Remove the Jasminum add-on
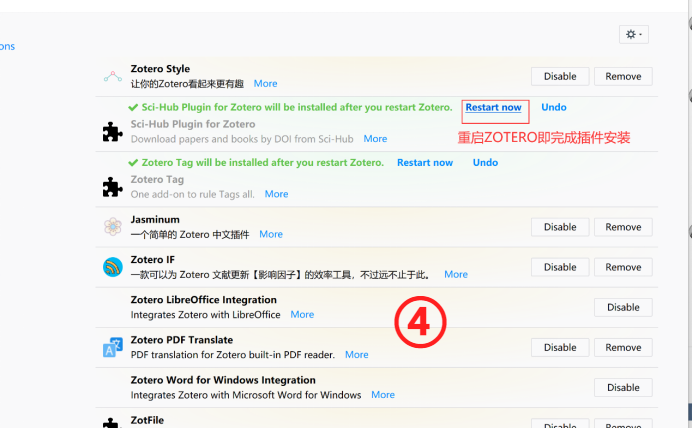693x428 pixels. tap(623, 227)
